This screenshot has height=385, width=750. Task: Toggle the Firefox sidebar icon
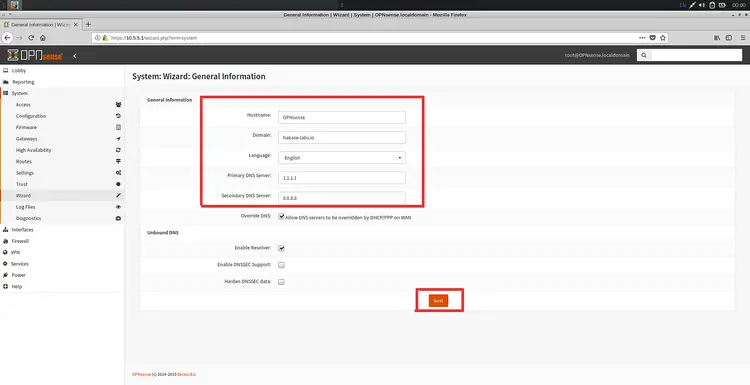coord(729,38)
